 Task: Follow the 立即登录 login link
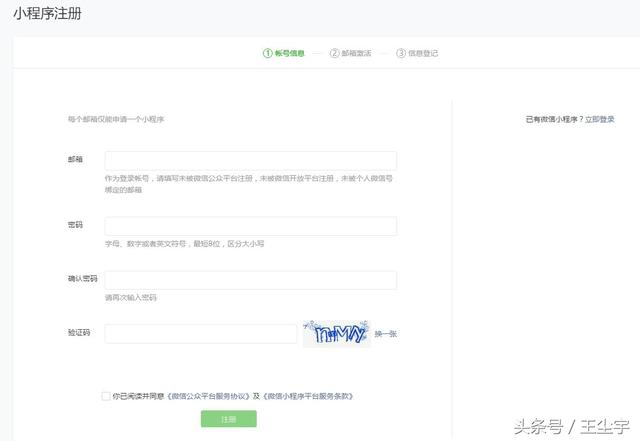[601, 119]
